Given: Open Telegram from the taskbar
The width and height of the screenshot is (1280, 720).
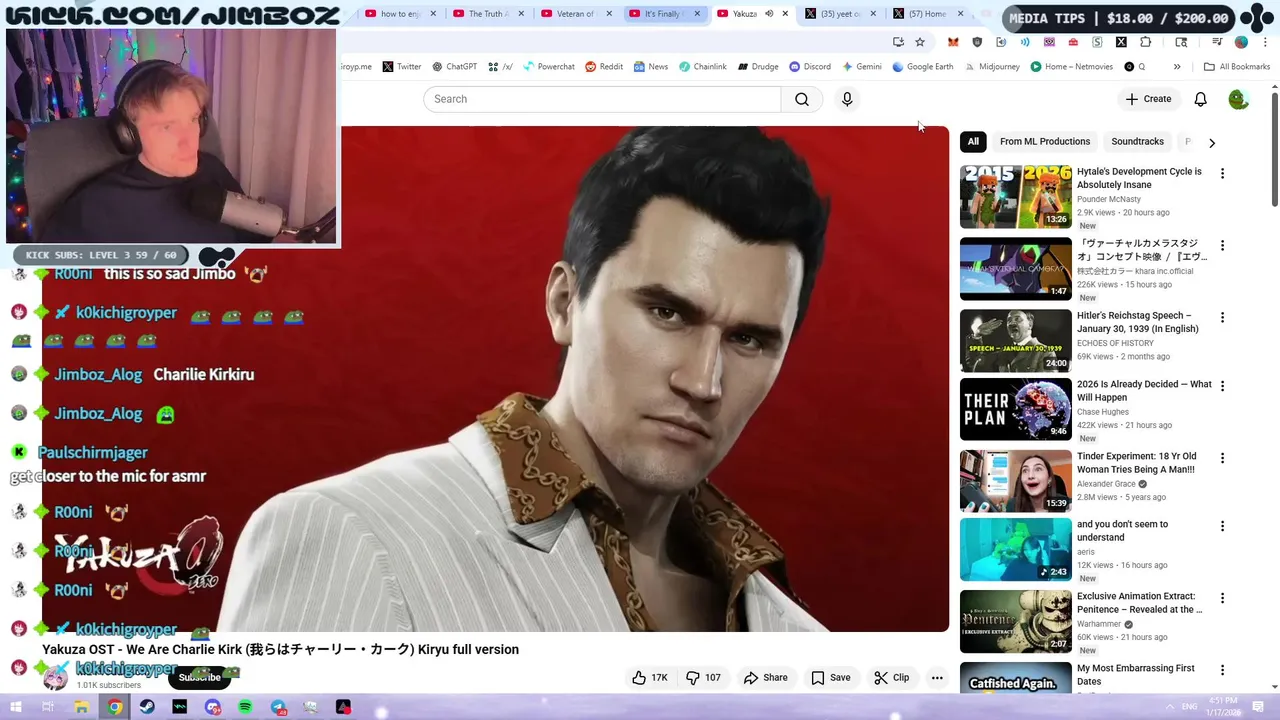Looking at the screenshot, I should click(x=278, y=707).
